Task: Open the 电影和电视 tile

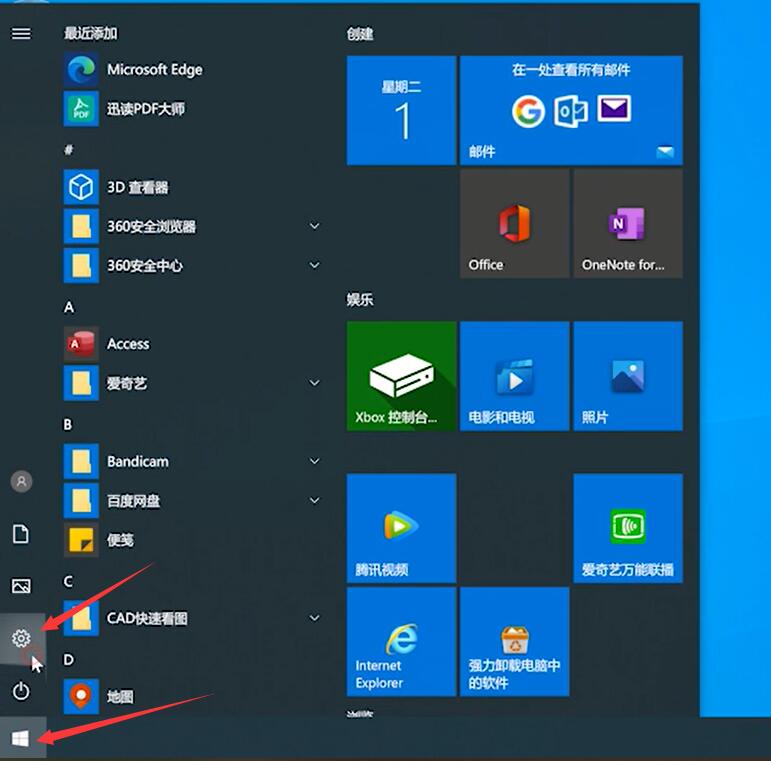Action: tap(515, 376)
